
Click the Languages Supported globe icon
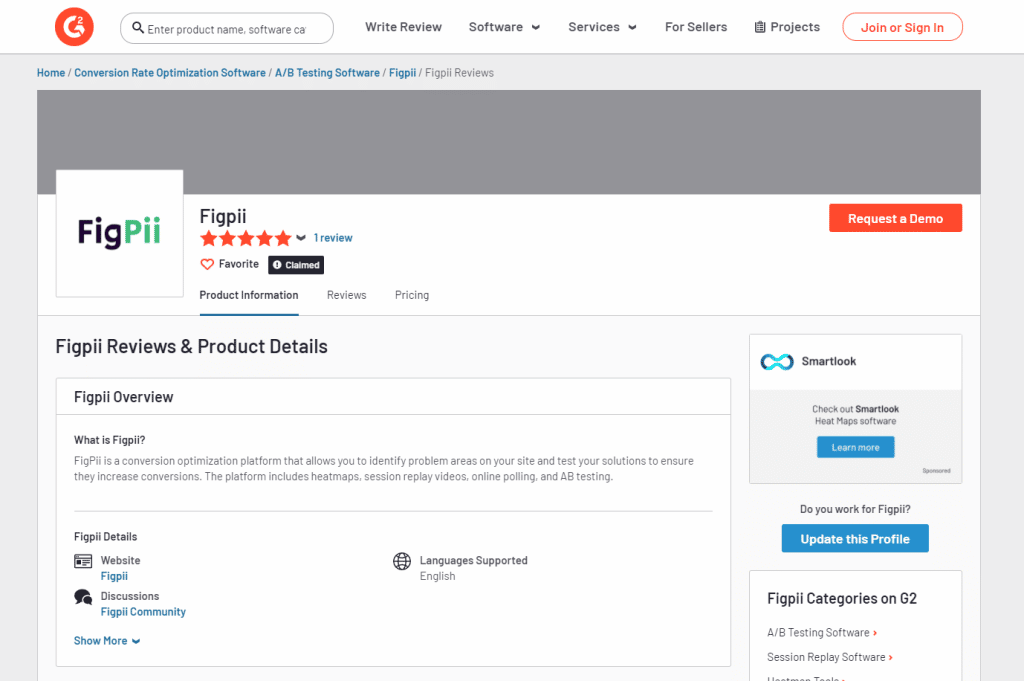(x=402, y=561)
